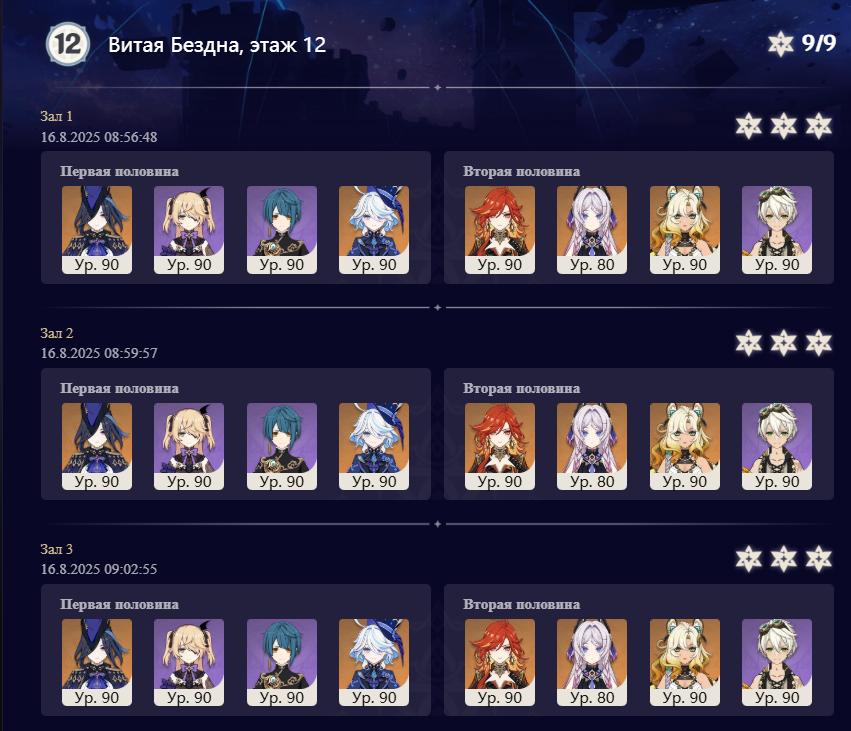Click Bennett portrait in Зал 1 second half

click(777, 230)
